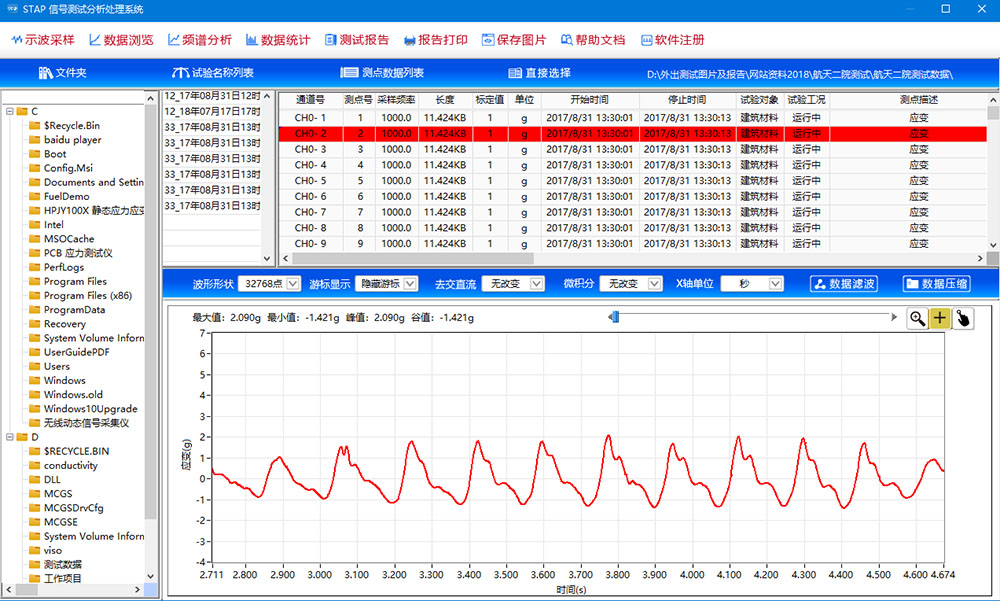The image size is (1000, 601).
Task: Switch to the 文件夹 tab
Action: click(62, 73)
